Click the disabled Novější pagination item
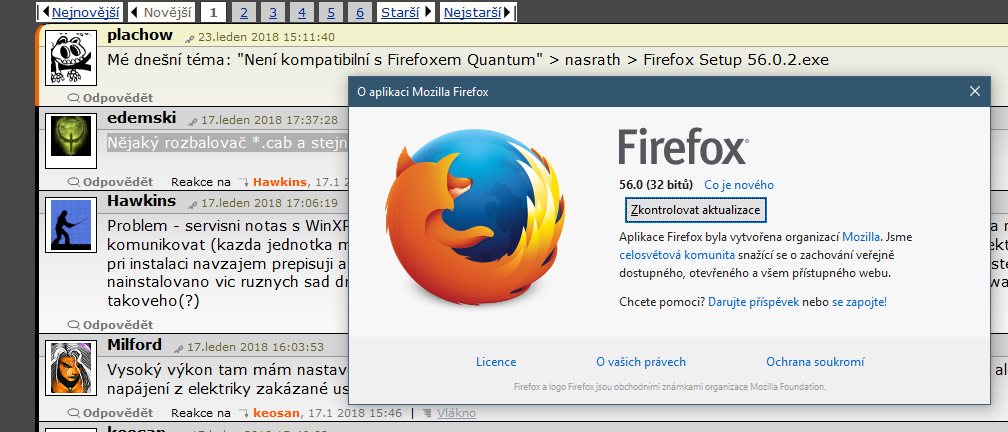The height and width of the screenshot is (432, 1008). [x=161, y=12]
